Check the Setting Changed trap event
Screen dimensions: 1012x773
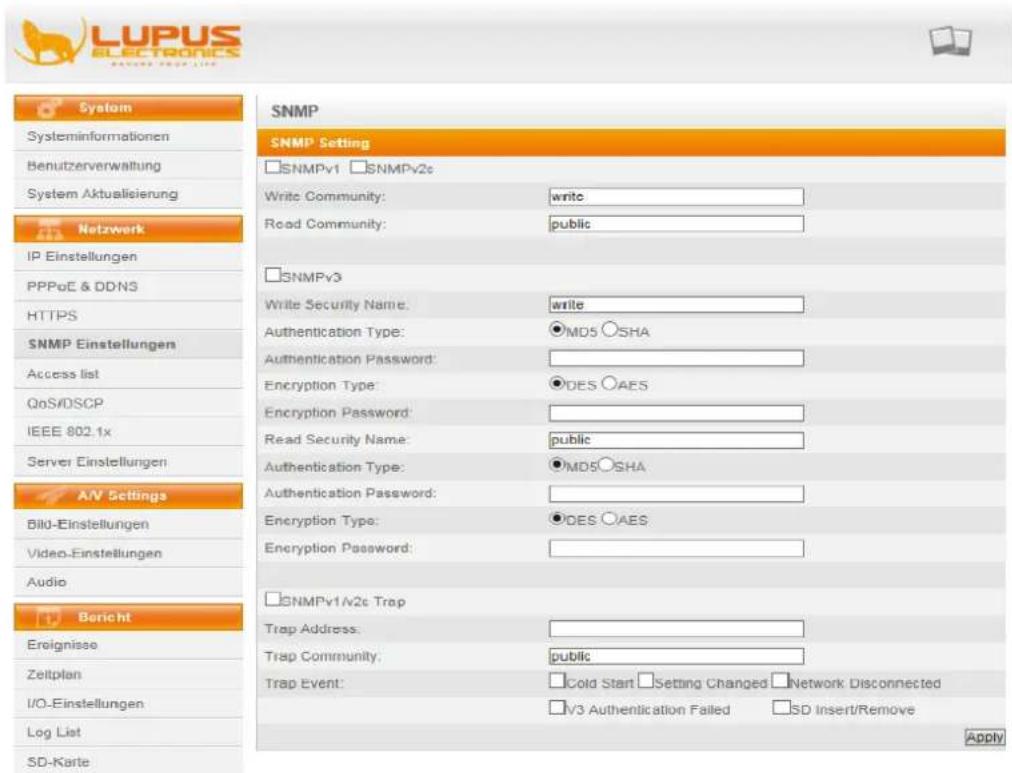pos(645,681)
